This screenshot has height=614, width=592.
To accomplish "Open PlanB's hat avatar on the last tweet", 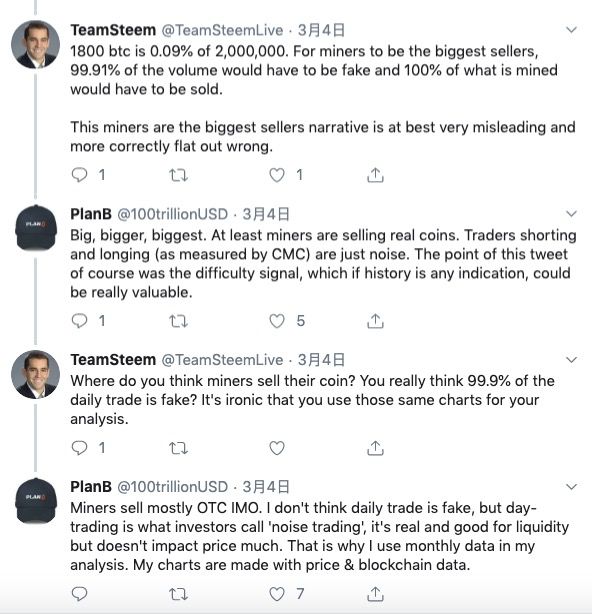I will pyautogui.click(x=36, y=501).
